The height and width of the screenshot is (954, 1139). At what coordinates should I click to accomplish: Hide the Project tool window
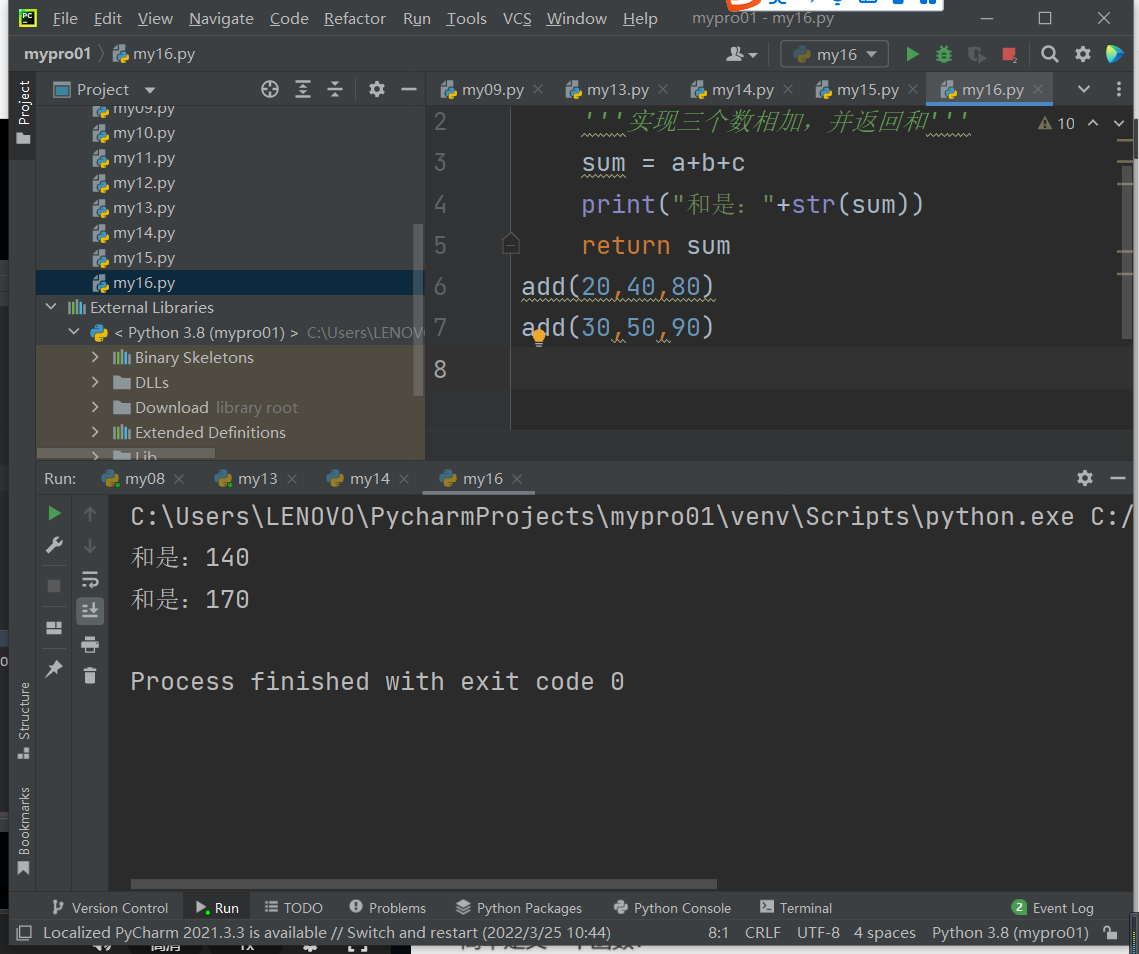pyautogui.click(x=409, y=89)
